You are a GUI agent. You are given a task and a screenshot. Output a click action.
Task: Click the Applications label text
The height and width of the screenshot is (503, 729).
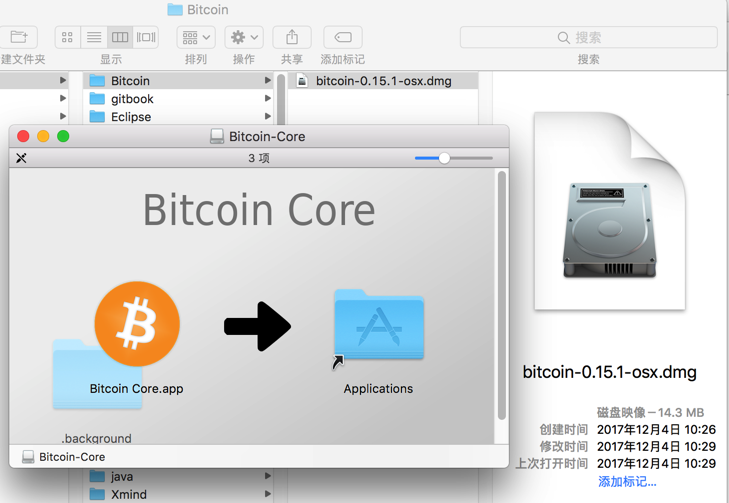[378, 389]
